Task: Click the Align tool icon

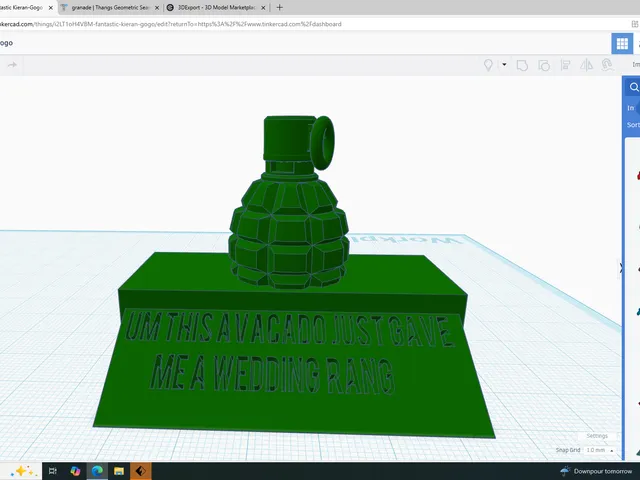Action: 565,65
